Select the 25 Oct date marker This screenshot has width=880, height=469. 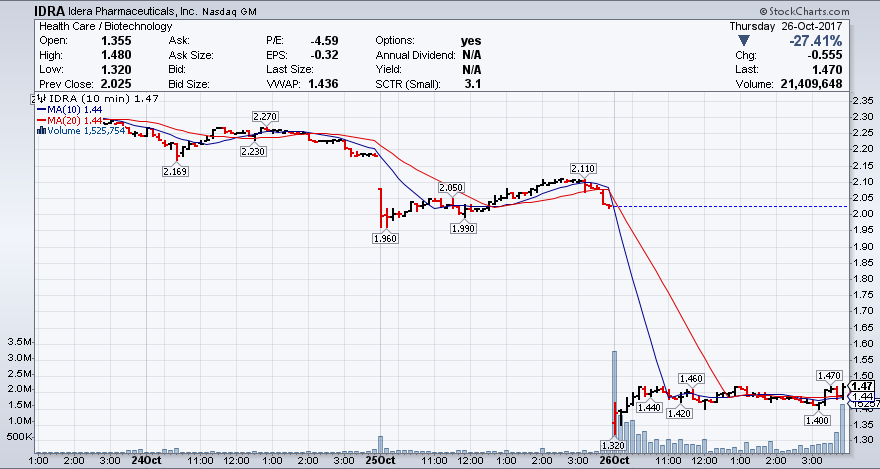click(x=379, y=460)
